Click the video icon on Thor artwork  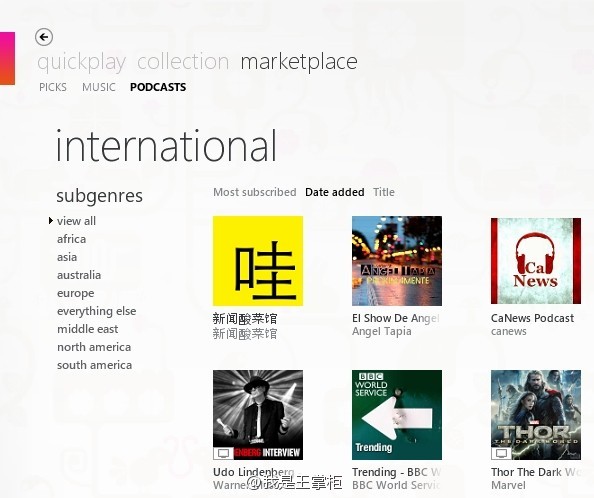(x=501, y=453)
